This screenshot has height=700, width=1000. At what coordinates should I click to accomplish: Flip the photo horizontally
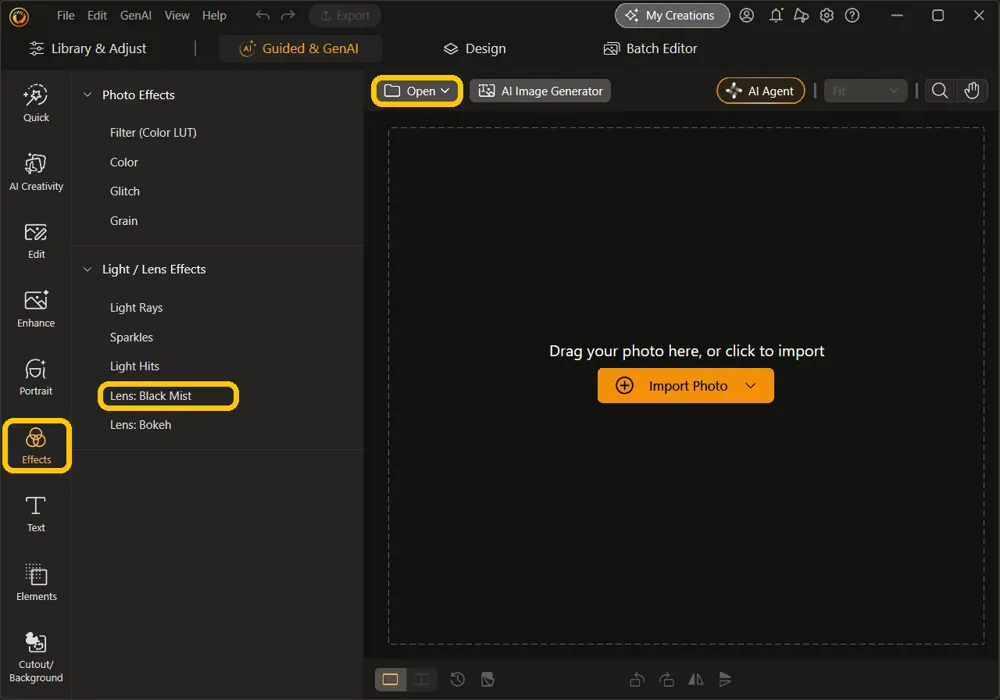click(696, 680)
